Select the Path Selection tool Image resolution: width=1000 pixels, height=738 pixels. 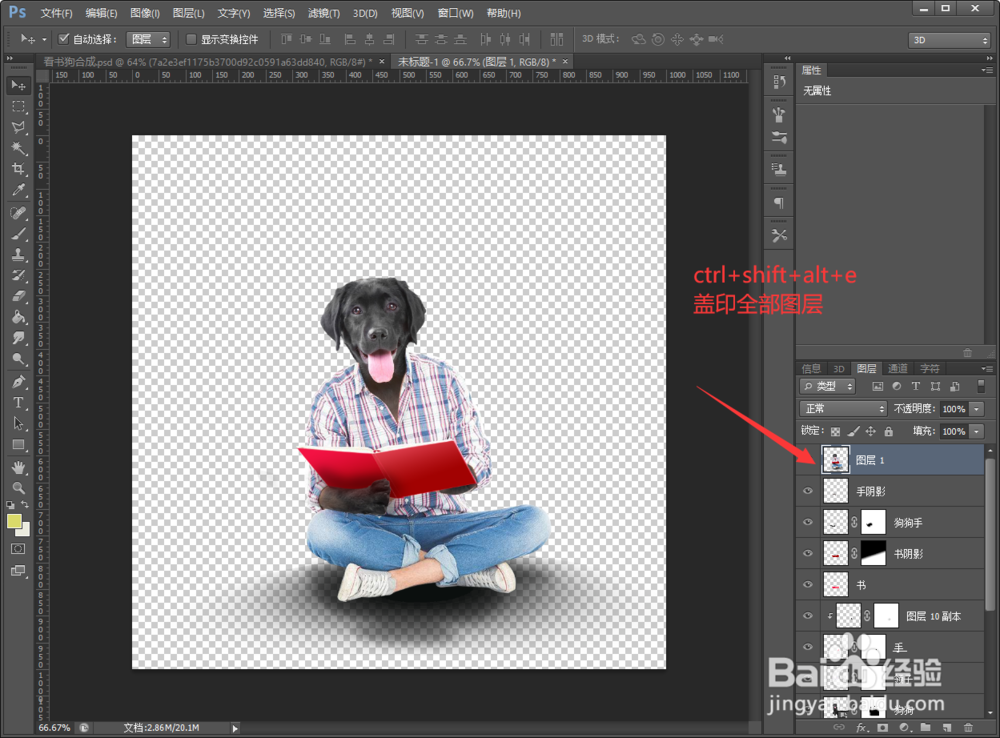18,424
